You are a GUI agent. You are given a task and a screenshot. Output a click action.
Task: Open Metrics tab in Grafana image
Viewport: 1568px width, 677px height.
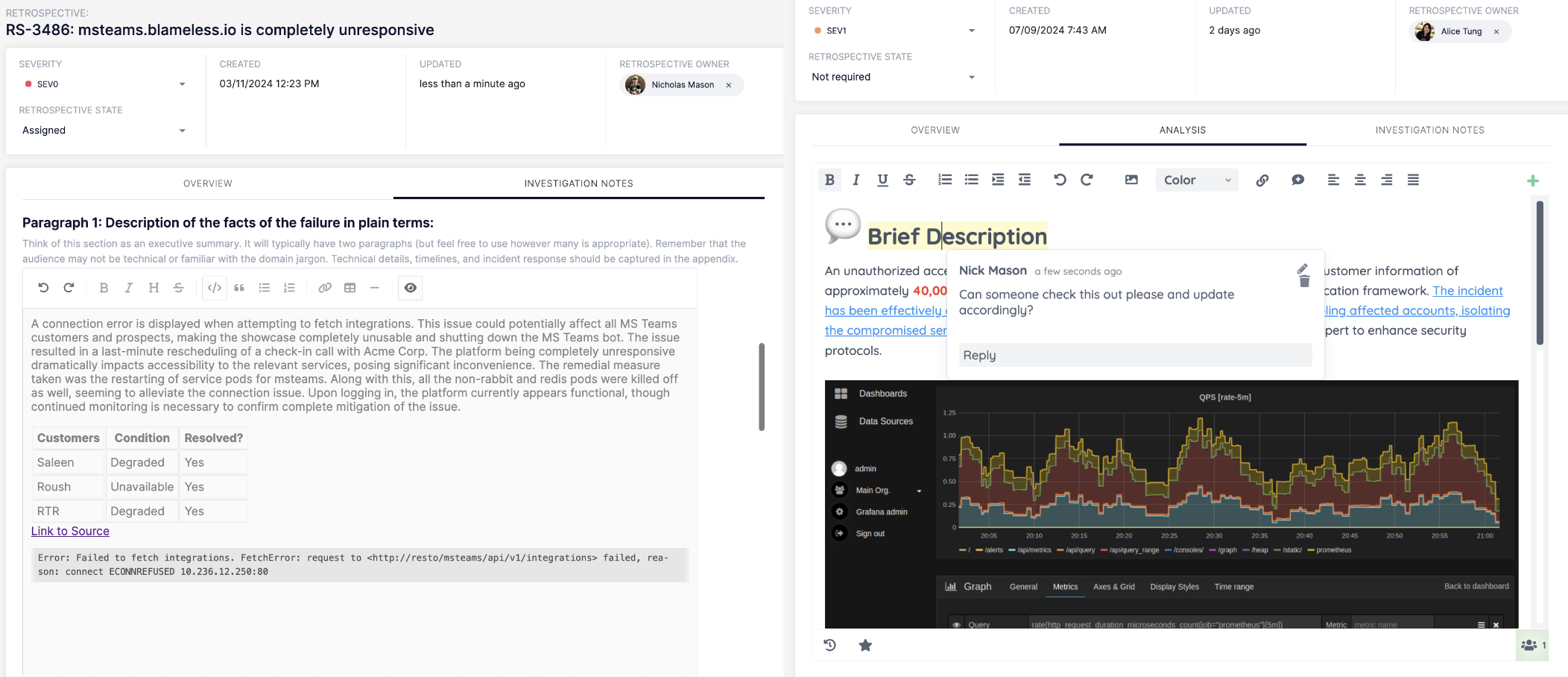1065,587
